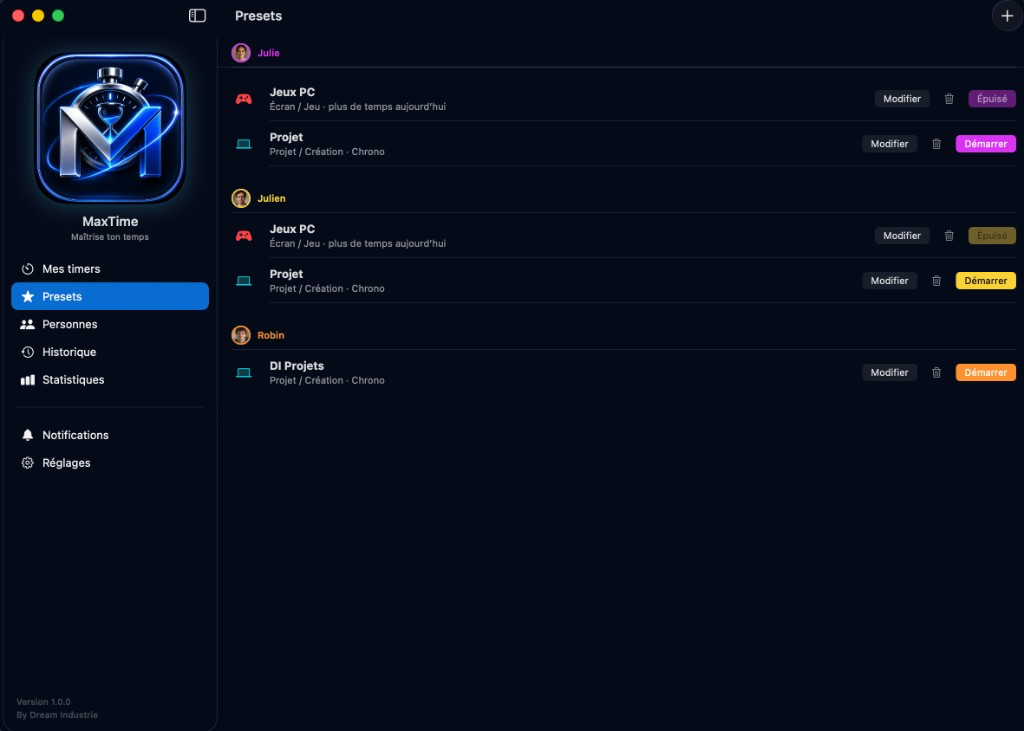This screenshot has height=731, width=1024.
Task: Select the Presets sidebar item
Action: (x=110, y=297)
